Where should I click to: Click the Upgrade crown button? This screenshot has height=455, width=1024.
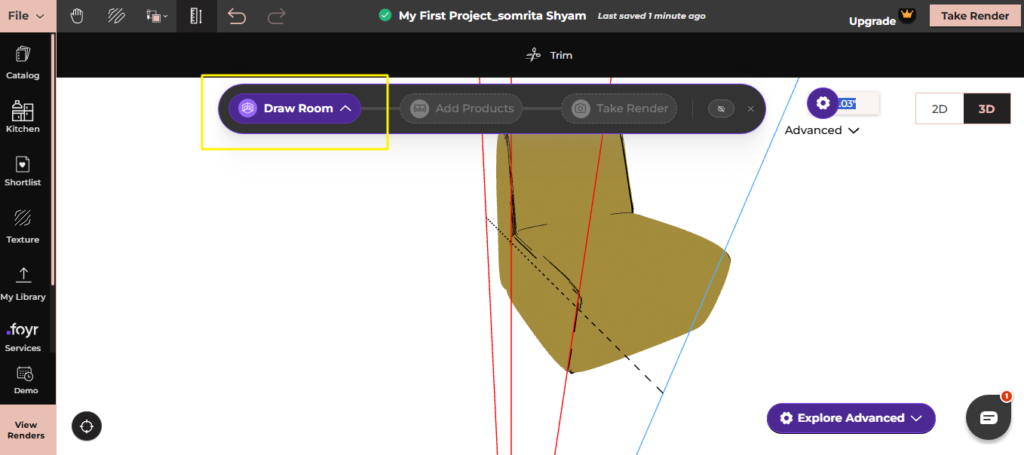click(x=882, y=18)
